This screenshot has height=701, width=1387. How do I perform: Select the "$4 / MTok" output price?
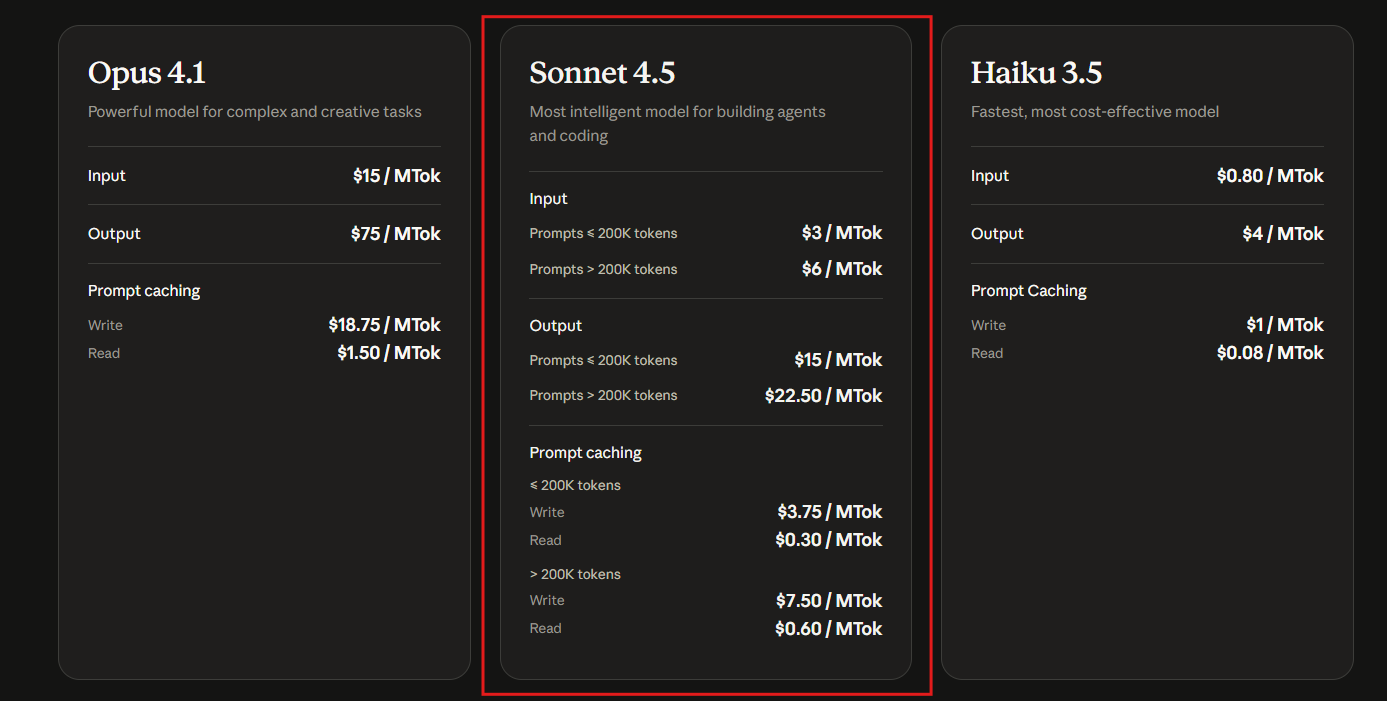click(x=1283, y=234)
